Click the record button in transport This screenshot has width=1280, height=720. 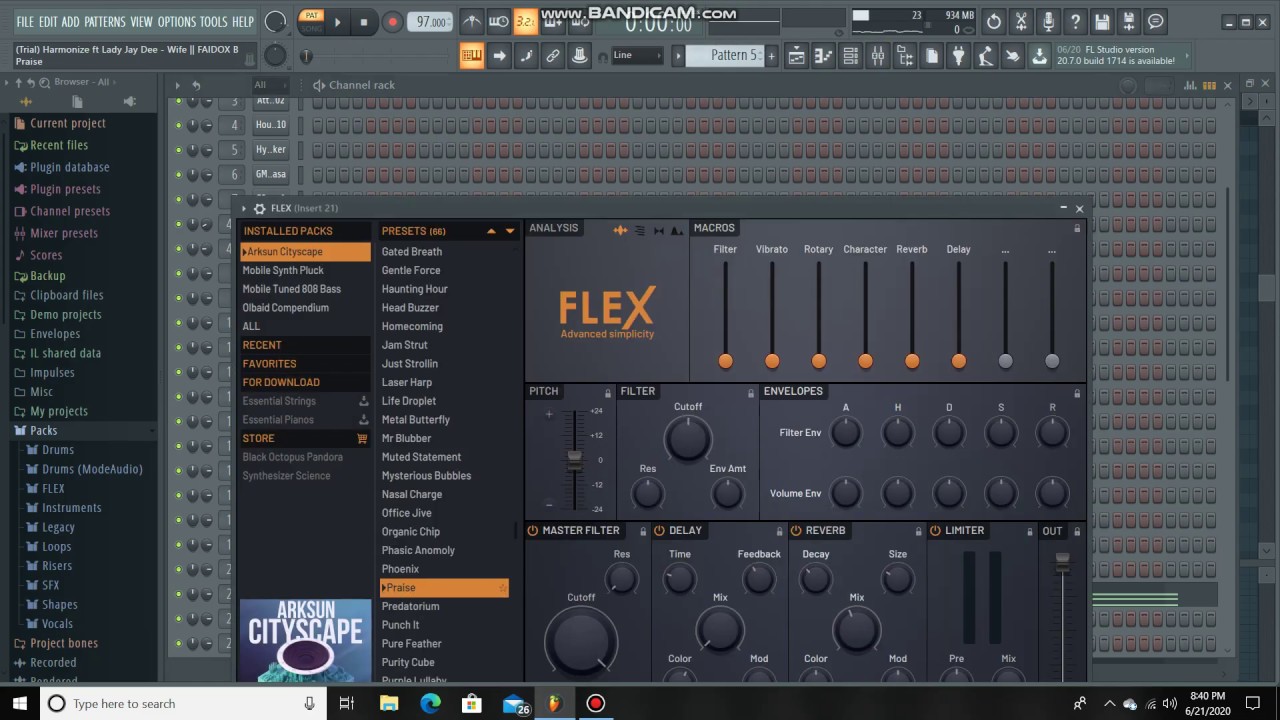coord(392,22)
